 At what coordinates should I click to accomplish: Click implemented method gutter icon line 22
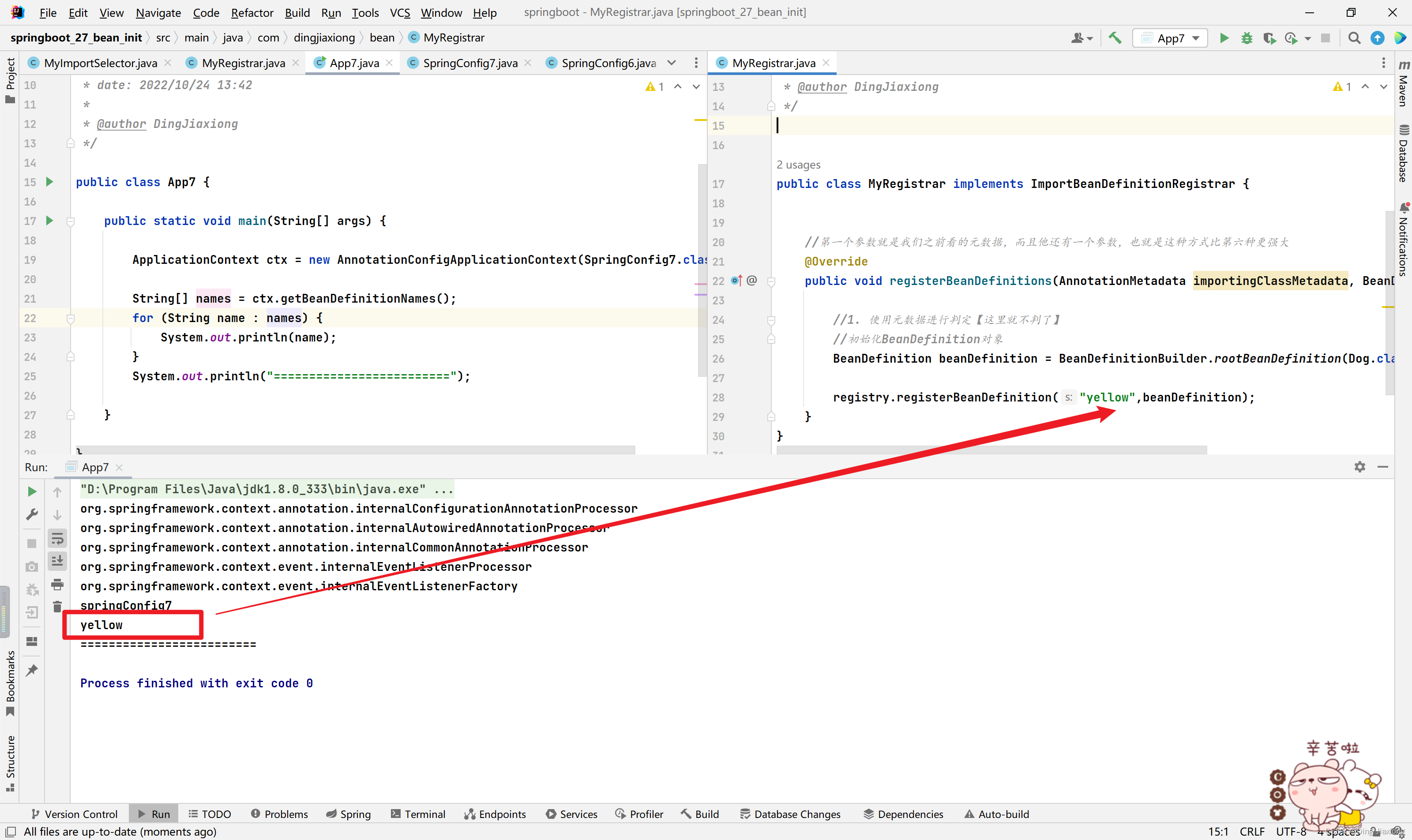click(x=736, y=280)
